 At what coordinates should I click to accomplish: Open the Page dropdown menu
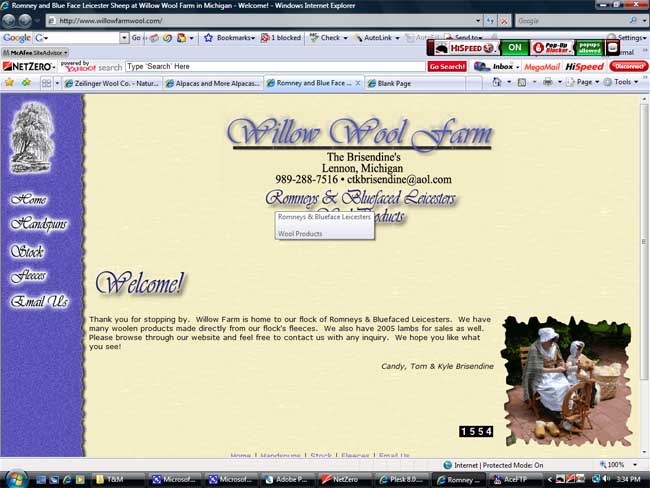point(583,83)
